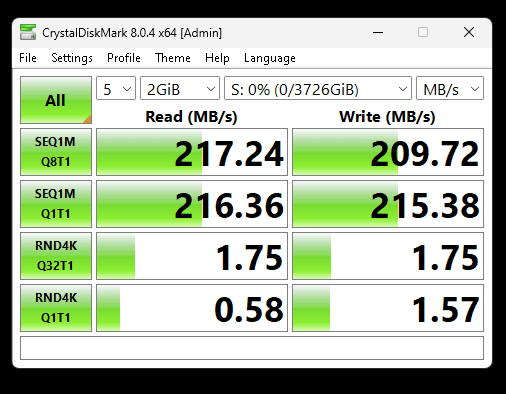506x394 pixels.
Task: Expand the S: drive selection dropdown
Action: (x=318, y=88)
